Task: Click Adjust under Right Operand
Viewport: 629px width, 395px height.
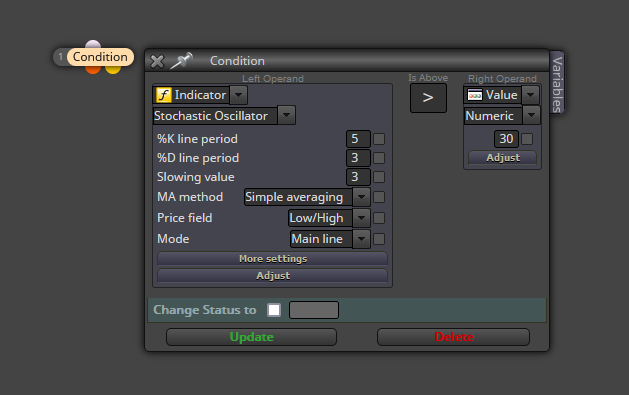Action: pos(503,158)
